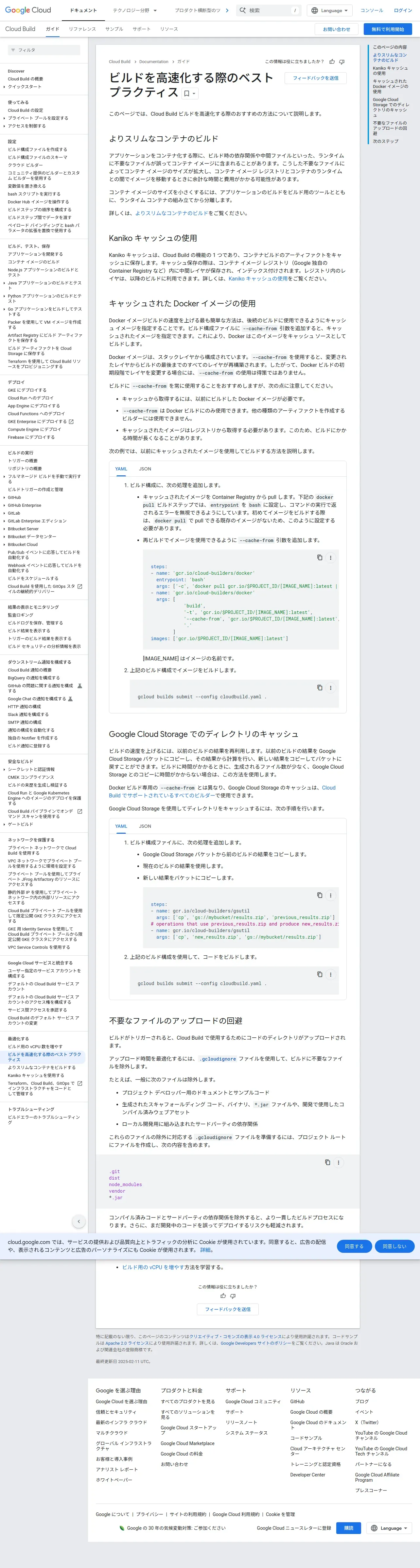This screenshot has height=1568, width=420.
Task: Click the top thumbs-down not helpful icon
Action: pyautogui.click(x=341, y=61)
